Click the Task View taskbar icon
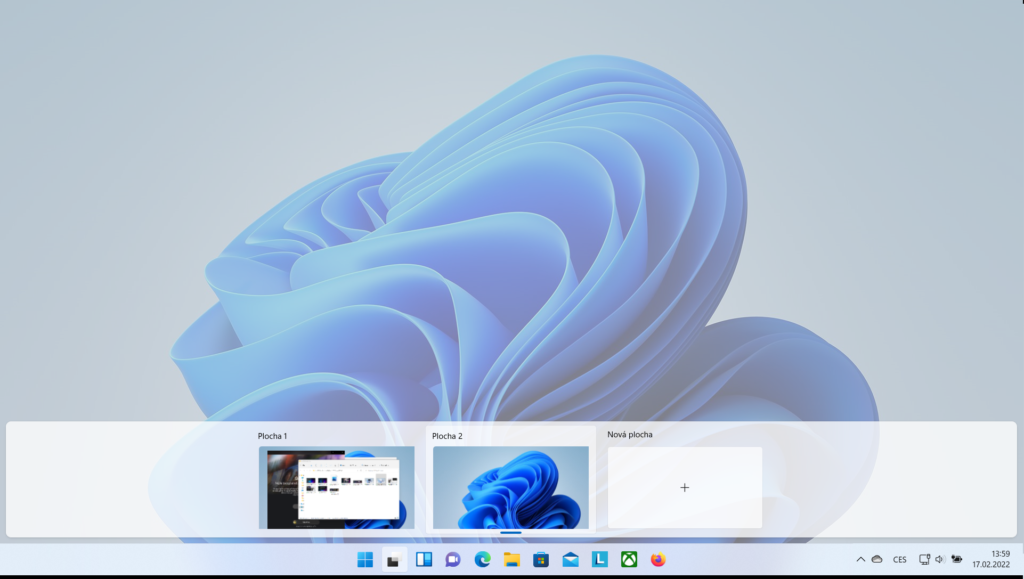 [x=393, y=559]
